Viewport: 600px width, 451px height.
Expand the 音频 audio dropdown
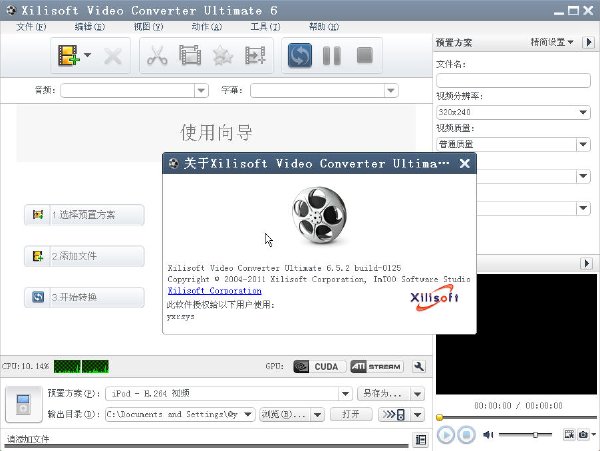click(201, 91)
